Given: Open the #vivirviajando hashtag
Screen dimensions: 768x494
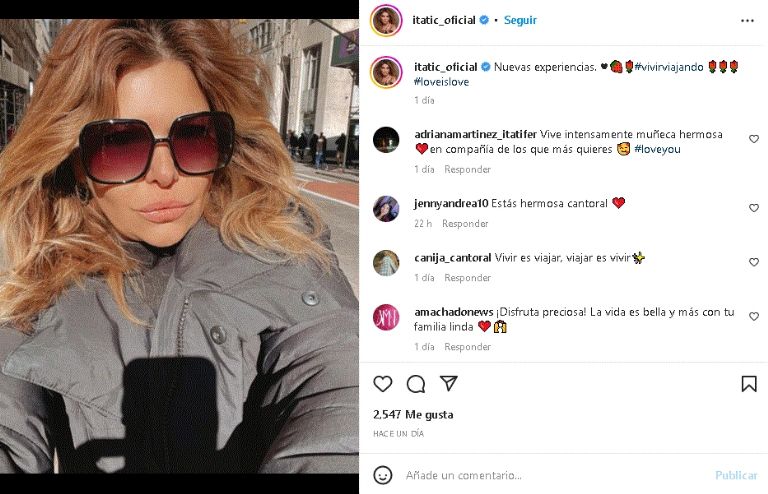Looking at the screenshot, I should [669, 67].
